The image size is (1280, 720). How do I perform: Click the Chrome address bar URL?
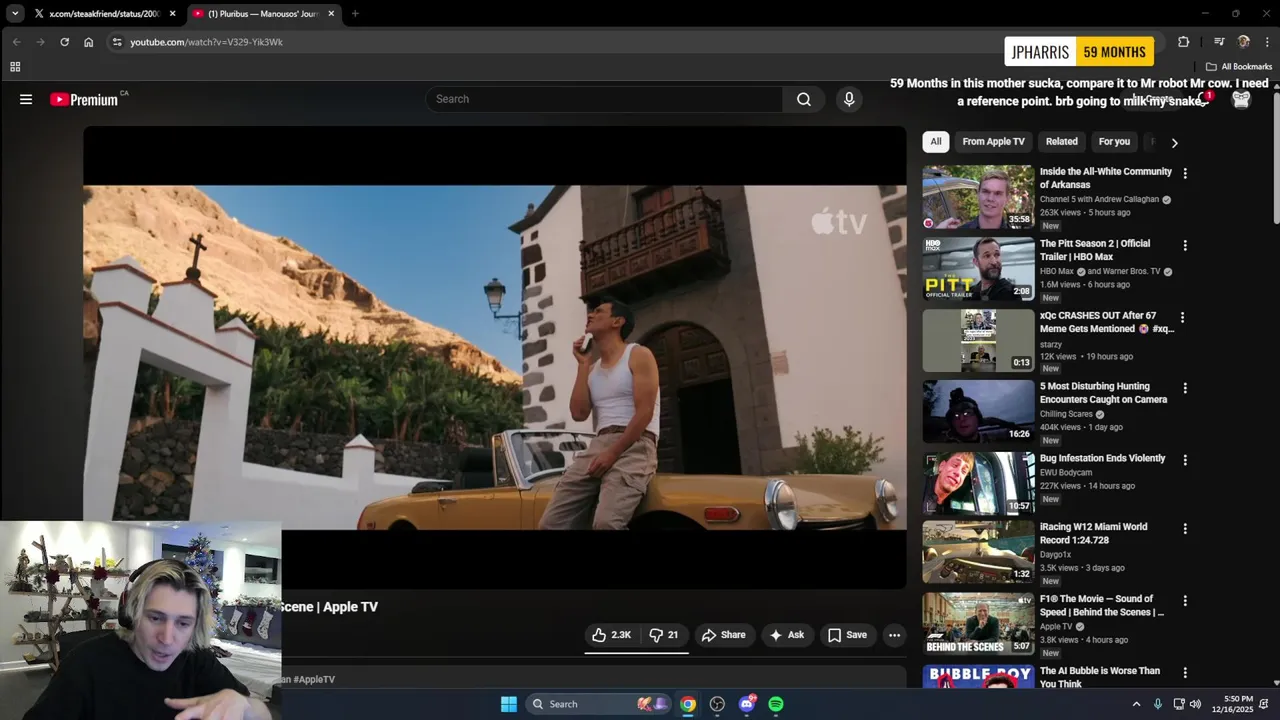point(206,42)
